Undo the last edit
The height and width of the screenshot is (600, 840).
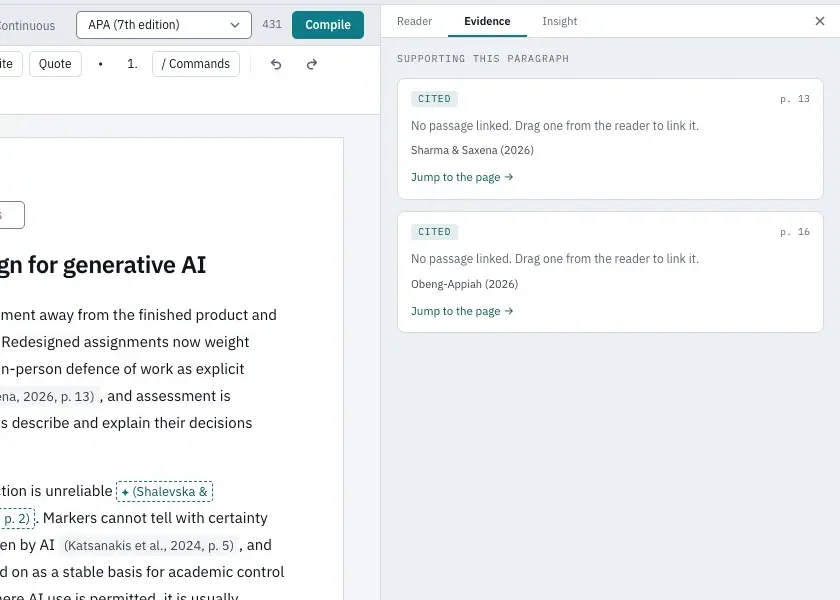[x=276, y=64]
